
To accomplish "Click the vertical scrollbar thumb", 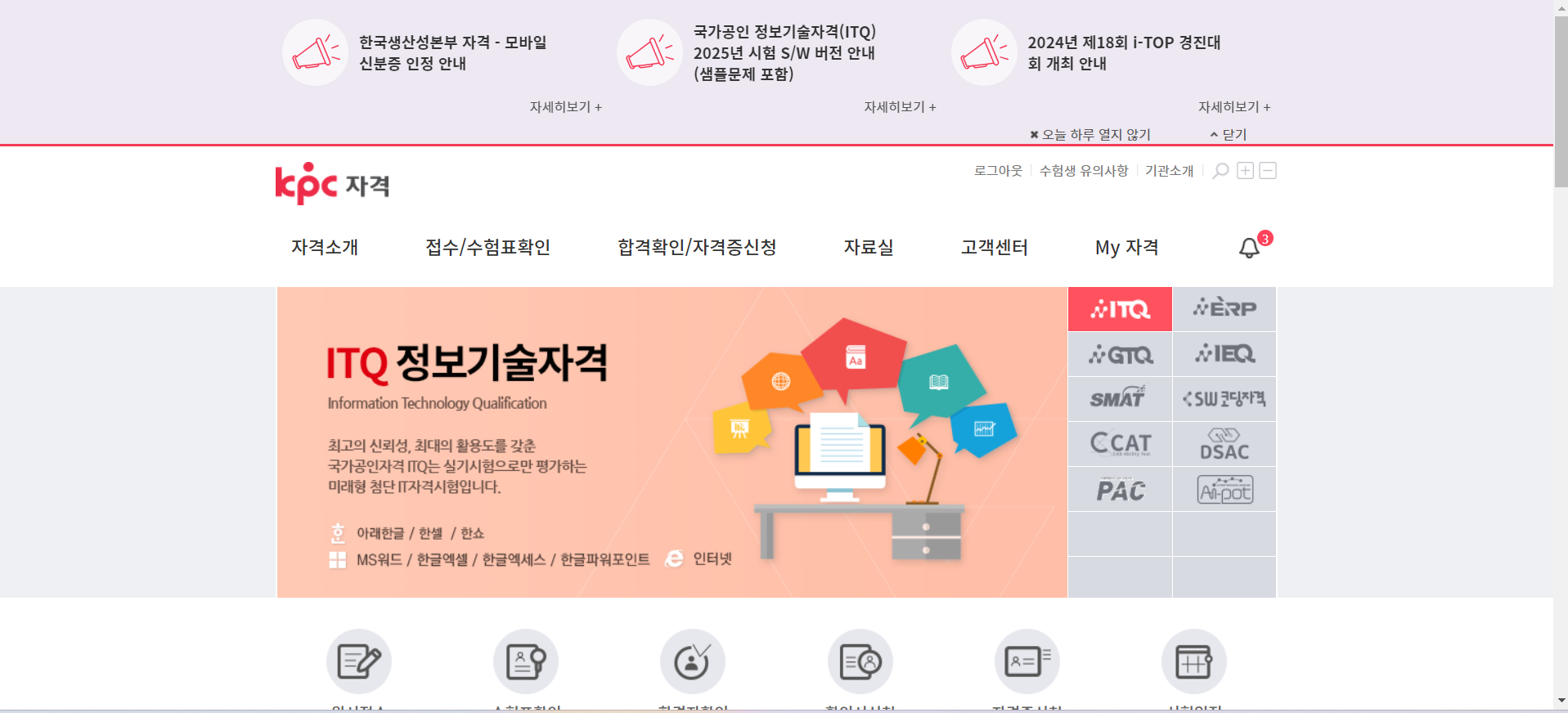I will pos(1561,102).
